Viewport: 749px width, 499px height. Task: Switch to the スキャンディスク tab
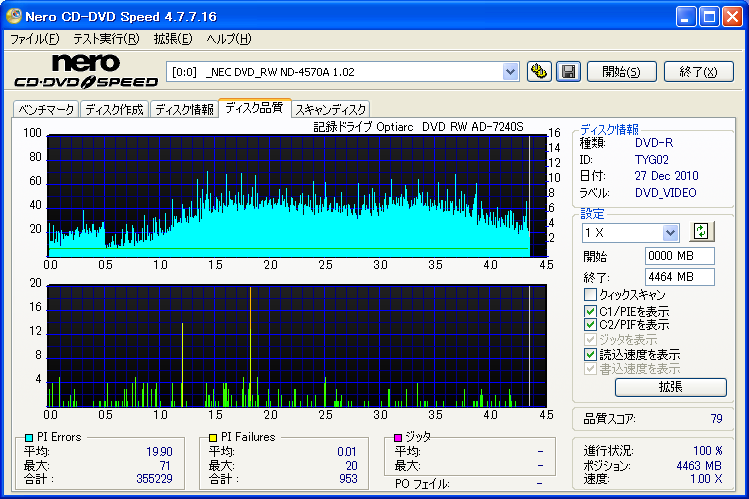click(x=331, y=109)
